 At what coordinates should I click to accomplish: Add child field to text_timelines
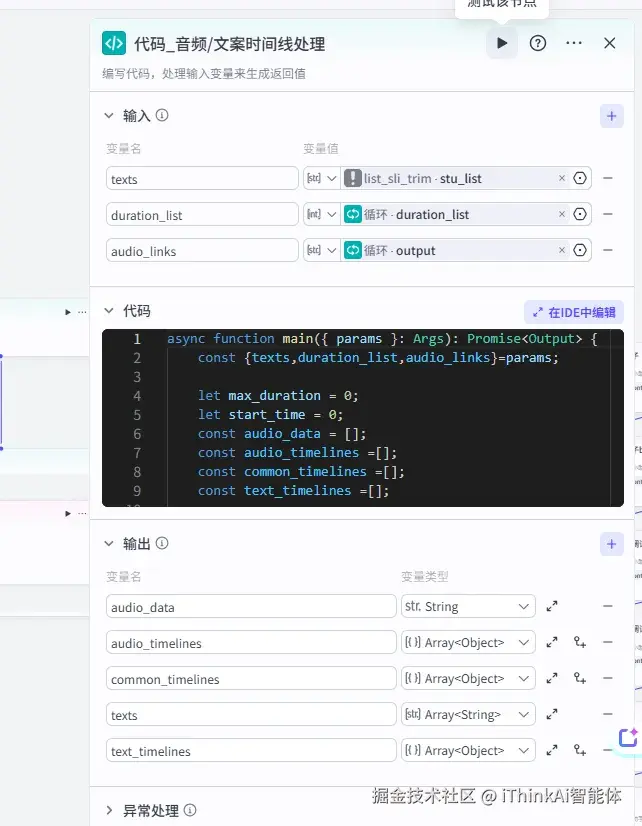tap(580, 750)
